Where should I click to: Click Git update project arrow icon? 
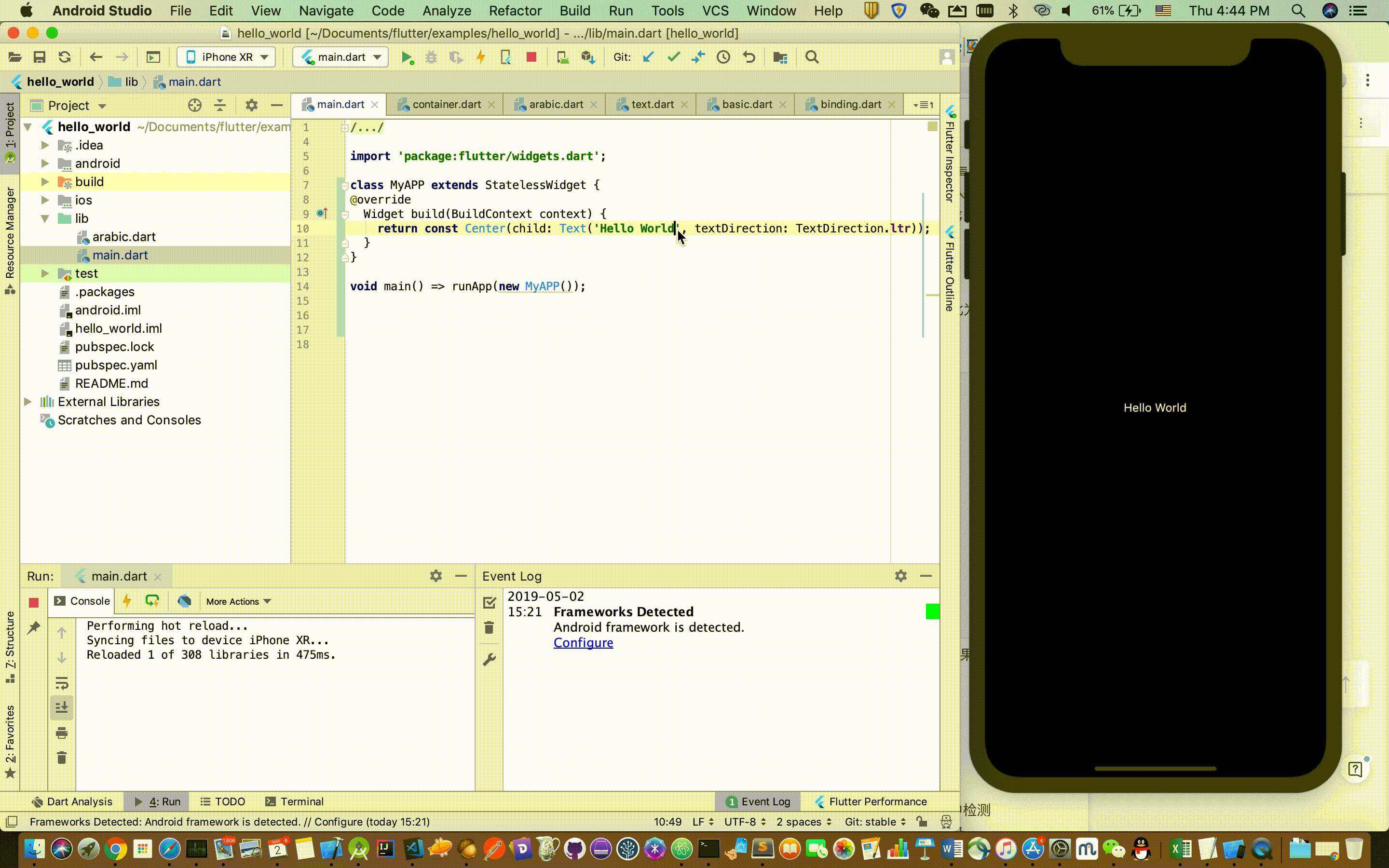point(649,57)
